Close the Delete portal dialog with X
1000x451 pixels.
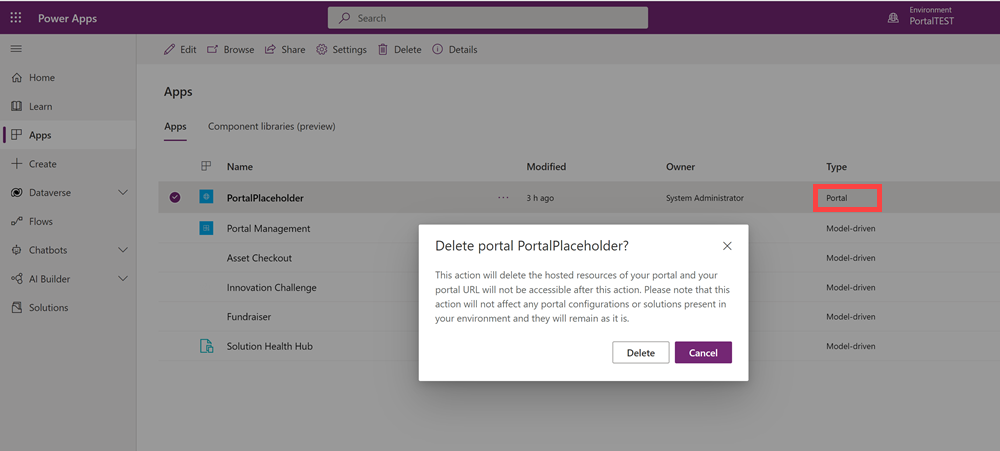coord(727,246)
